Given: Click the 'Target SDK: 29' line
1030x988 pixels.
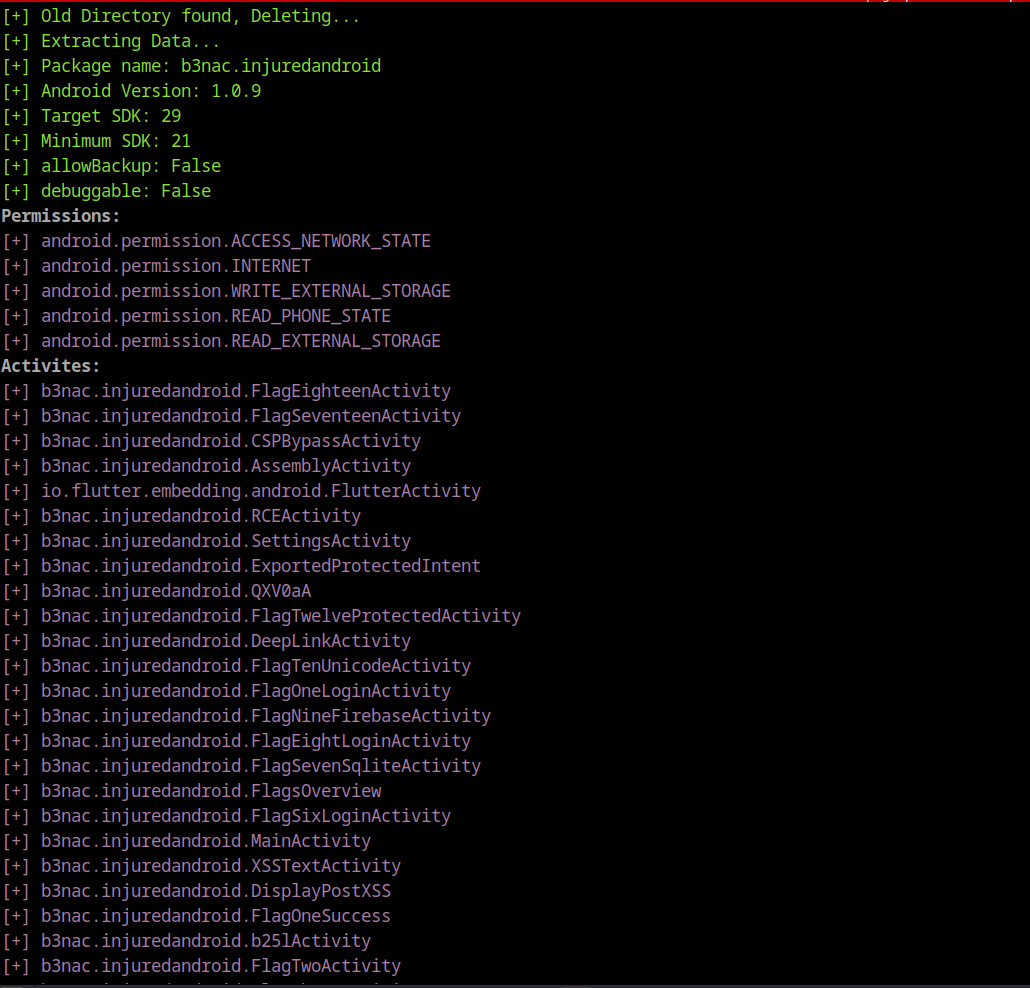Looking at the screenshot, I should tap(91, 116).
